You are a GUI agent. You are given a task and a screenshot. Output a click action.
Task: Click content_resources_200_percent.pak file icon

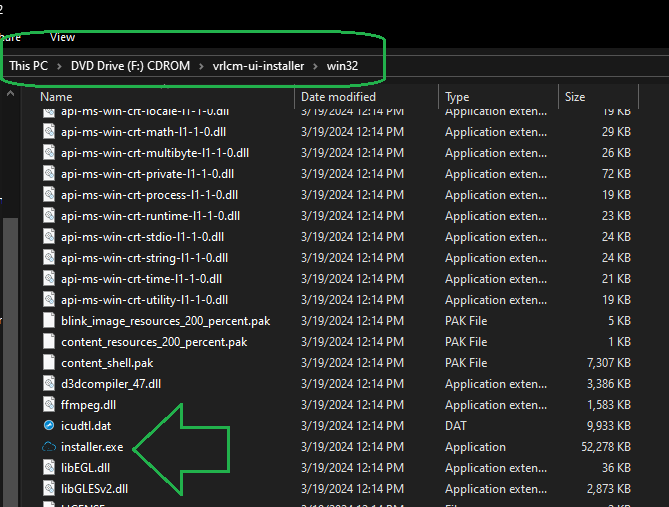tap(49, 342)
